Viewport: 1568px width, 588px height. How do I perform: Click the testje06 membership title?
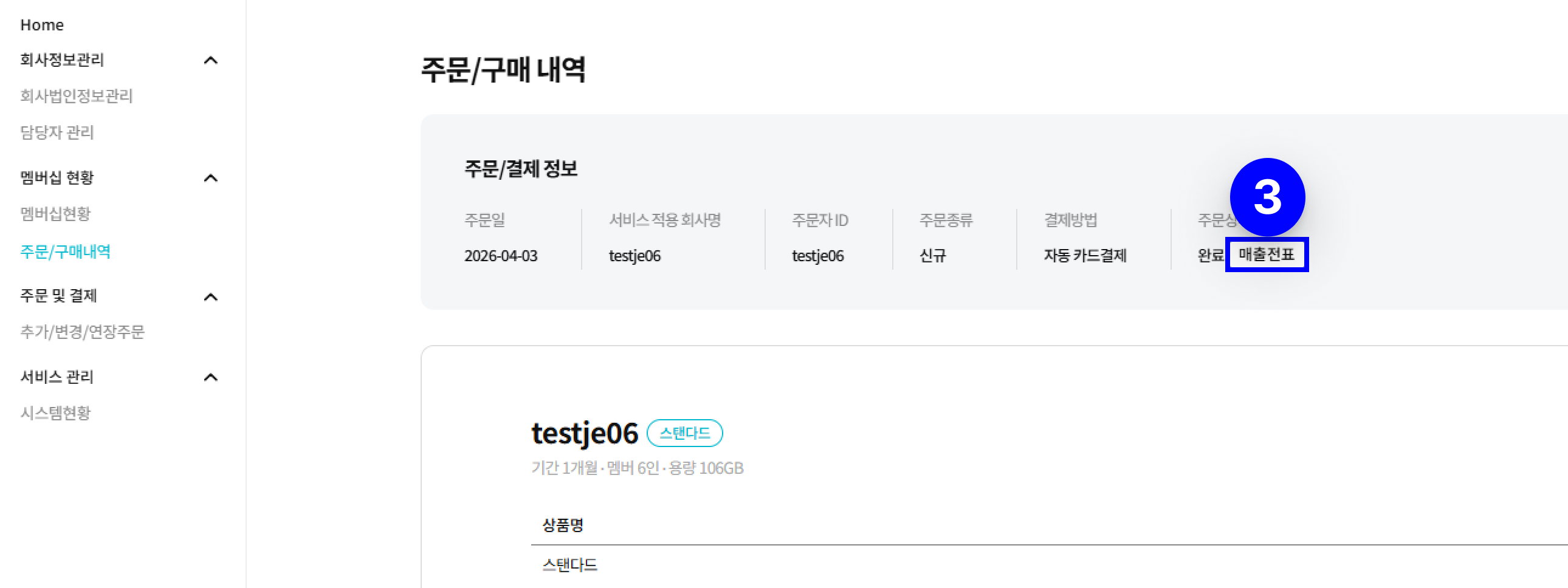tap(584, 433)
